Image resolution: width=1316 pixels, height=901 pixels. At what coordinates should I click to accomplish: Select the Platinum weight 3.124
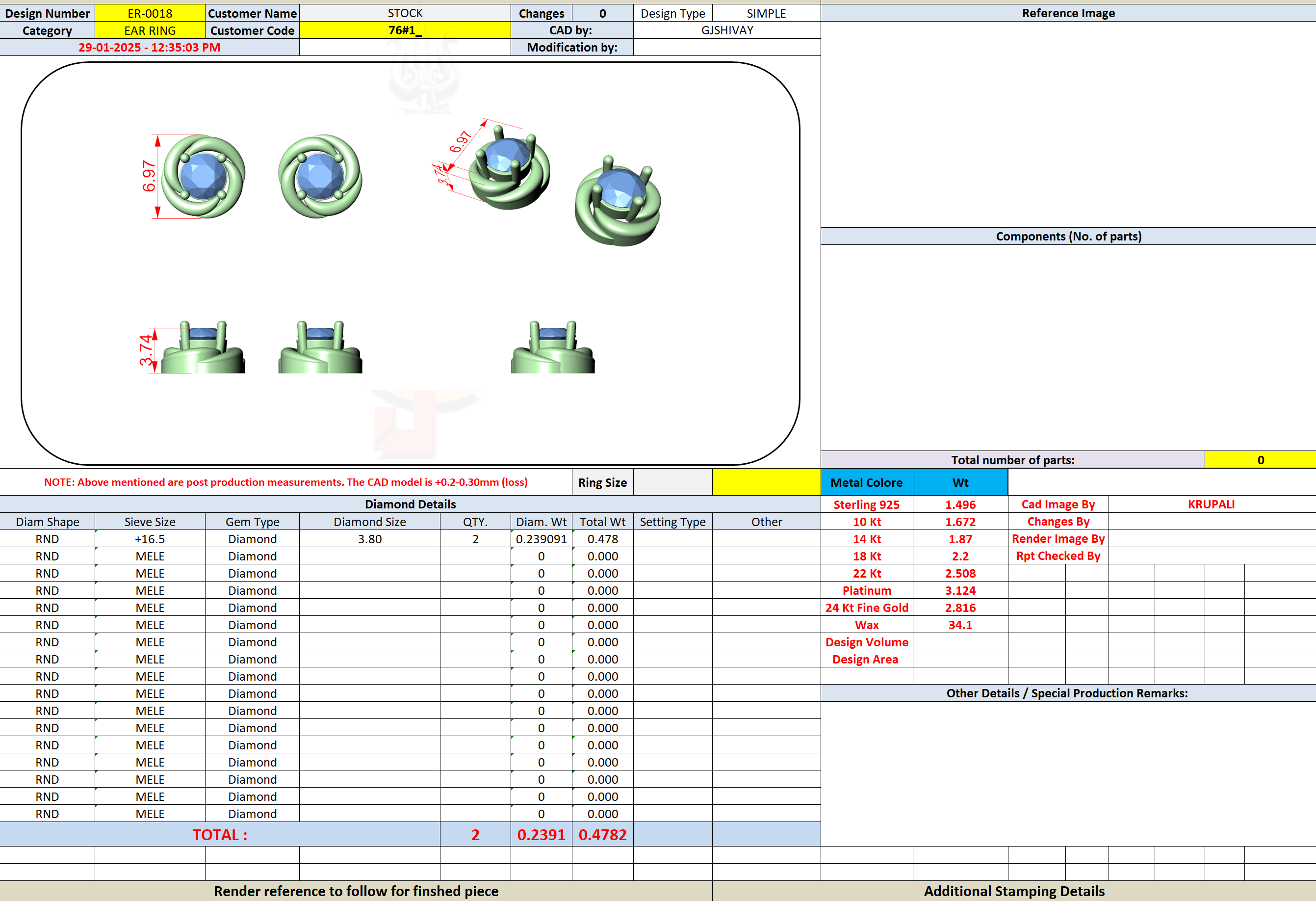pyautogui.click(x=960, y=590)
